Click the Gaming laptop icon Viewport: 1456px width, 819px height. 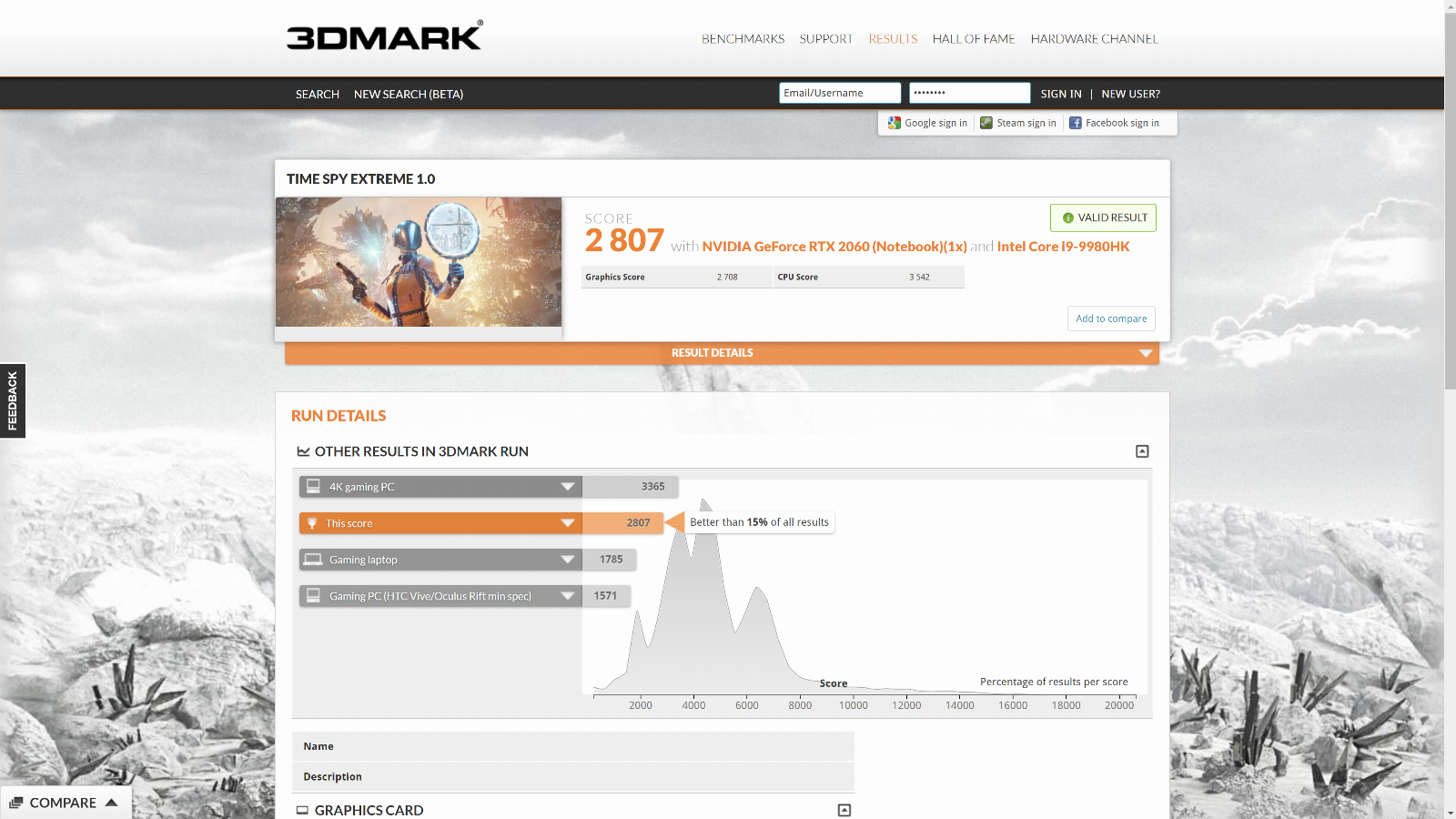coord(313,560)
